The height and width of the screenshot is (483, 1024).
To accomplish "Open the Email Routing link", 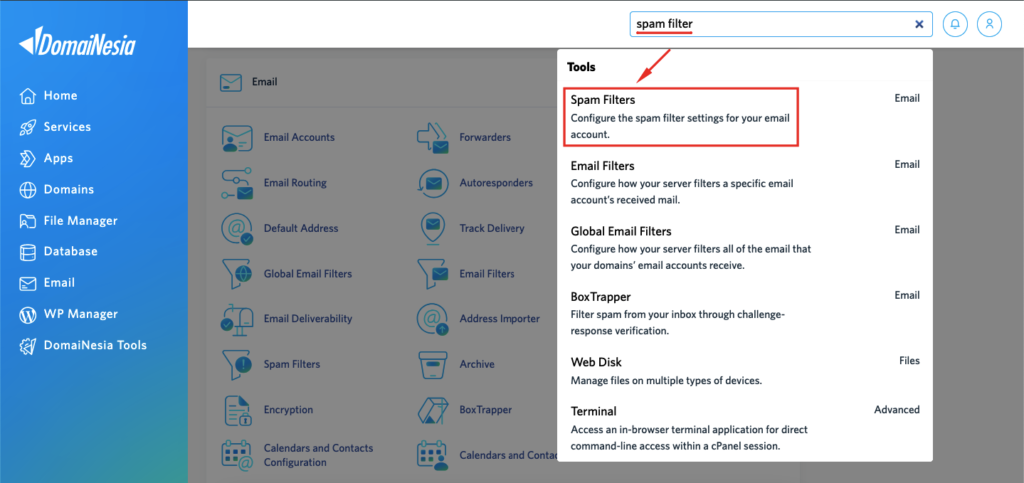I will tap(295, 183).
